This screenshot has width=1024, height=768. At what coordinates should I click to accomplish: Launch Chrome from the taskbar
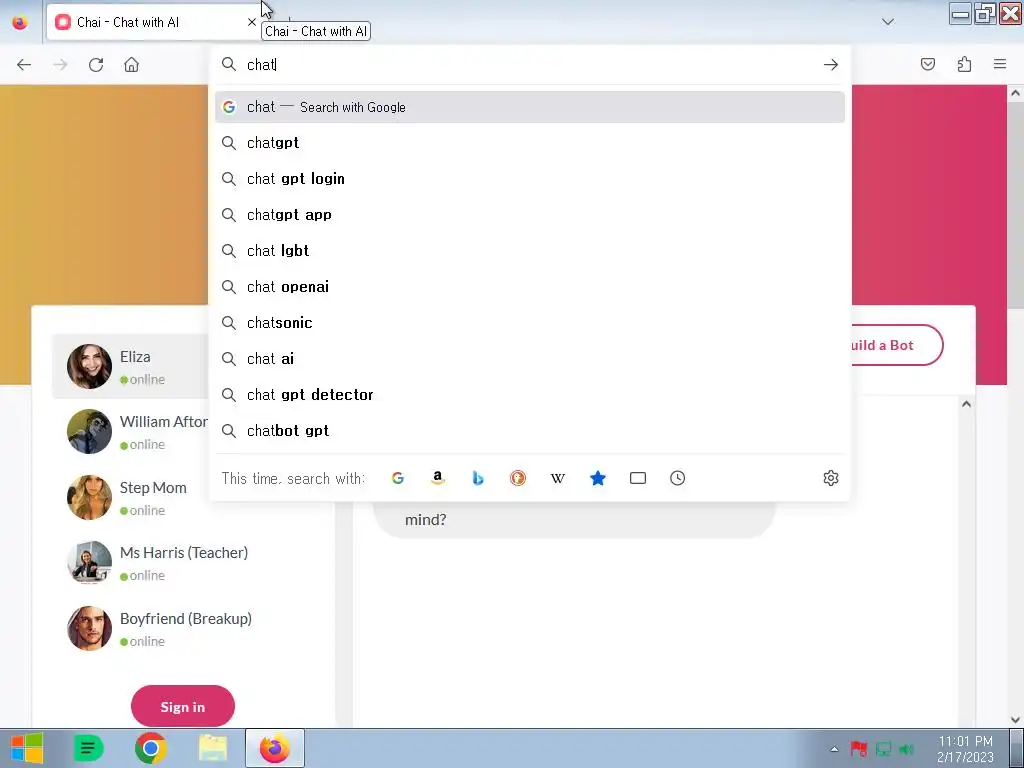pos(151,748)
